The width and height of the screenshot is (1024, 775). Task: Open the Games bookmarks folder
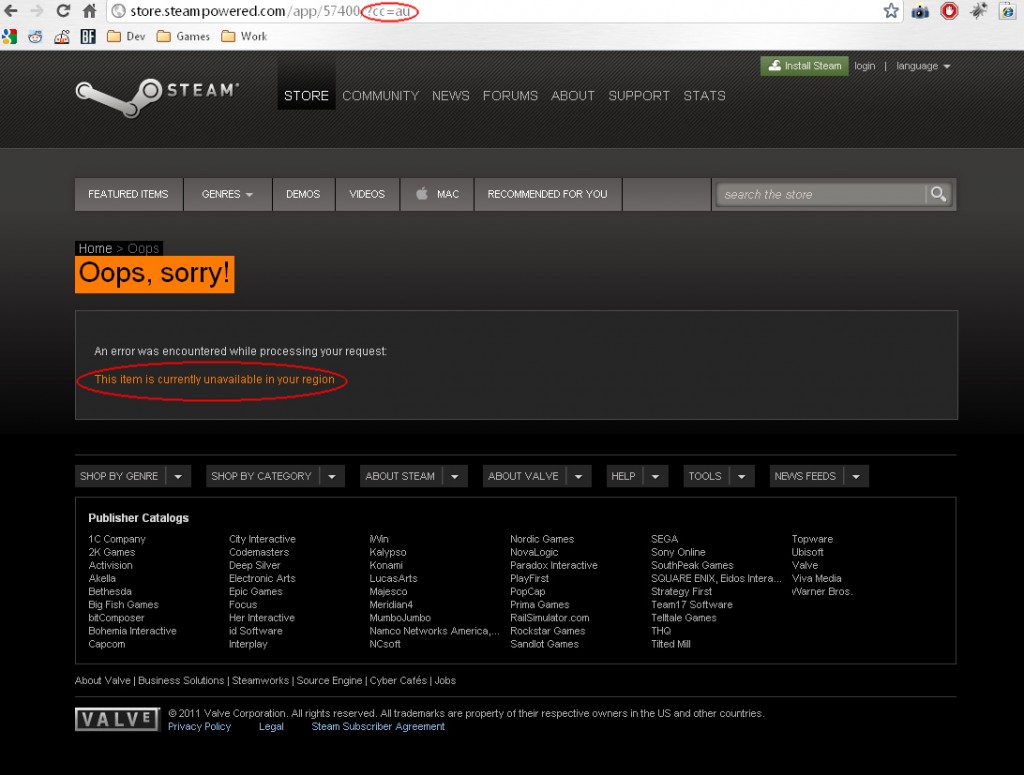(183, 37)
